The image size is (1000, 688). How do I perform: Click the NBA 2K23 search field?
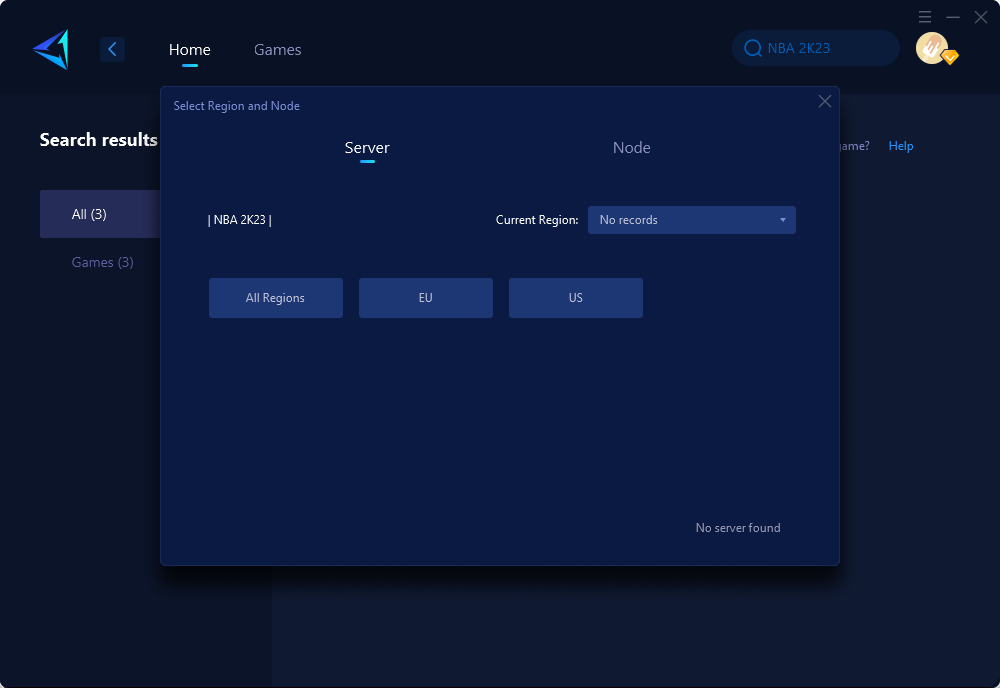coord(816,48)
